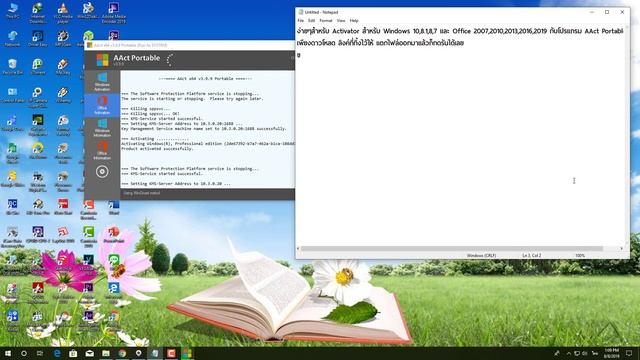This screenshot has width=640, height=360.
Task: Show hidden system tray icons
Action: (568, 353)
